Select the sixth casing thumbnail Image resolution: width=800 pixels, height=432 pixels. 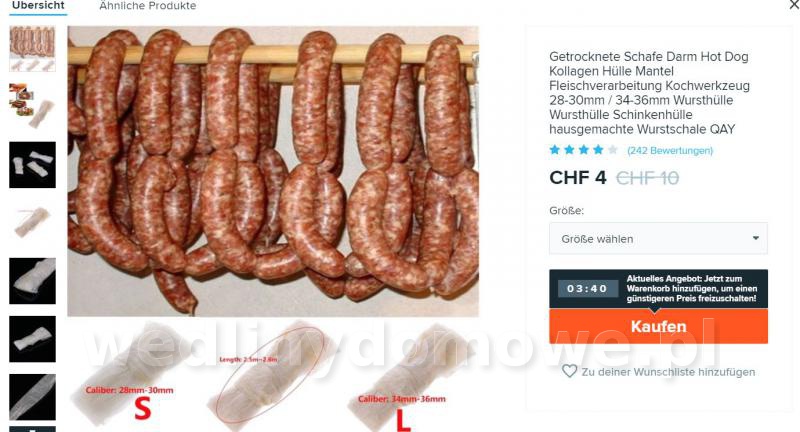33,339
